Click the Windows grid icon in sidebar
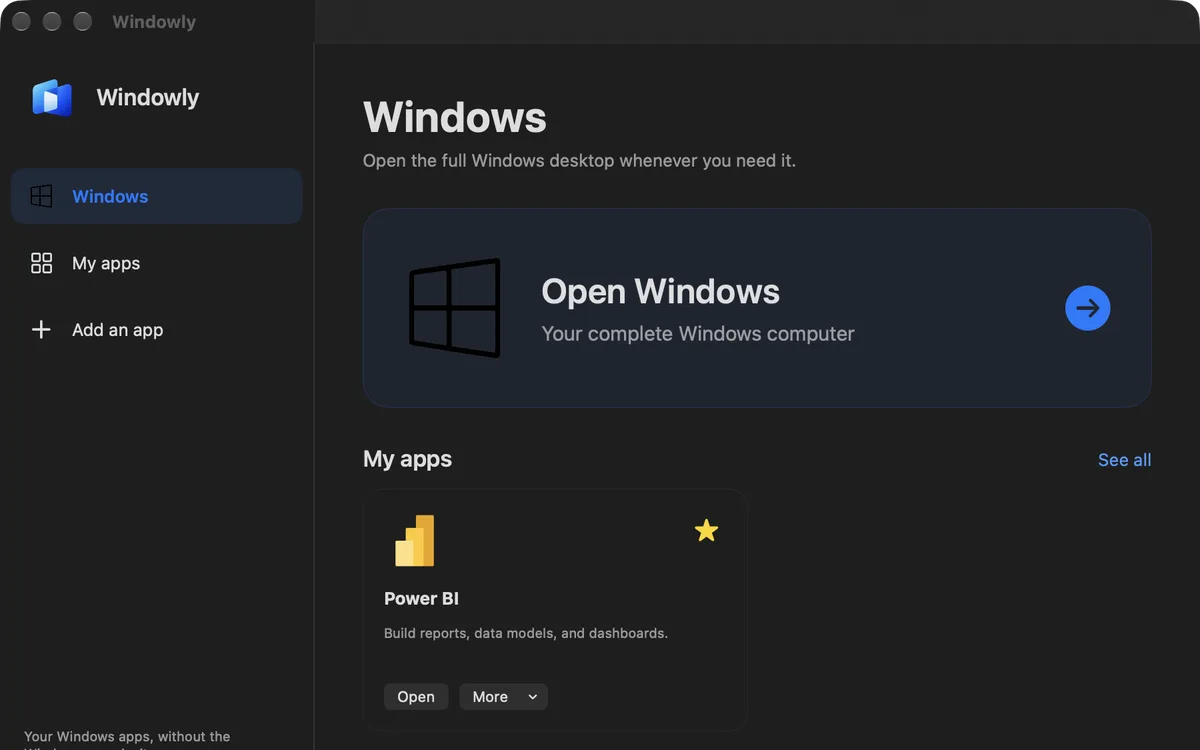Image resolution: width=1200 pixels, height=750 pixels. [41, 196]
